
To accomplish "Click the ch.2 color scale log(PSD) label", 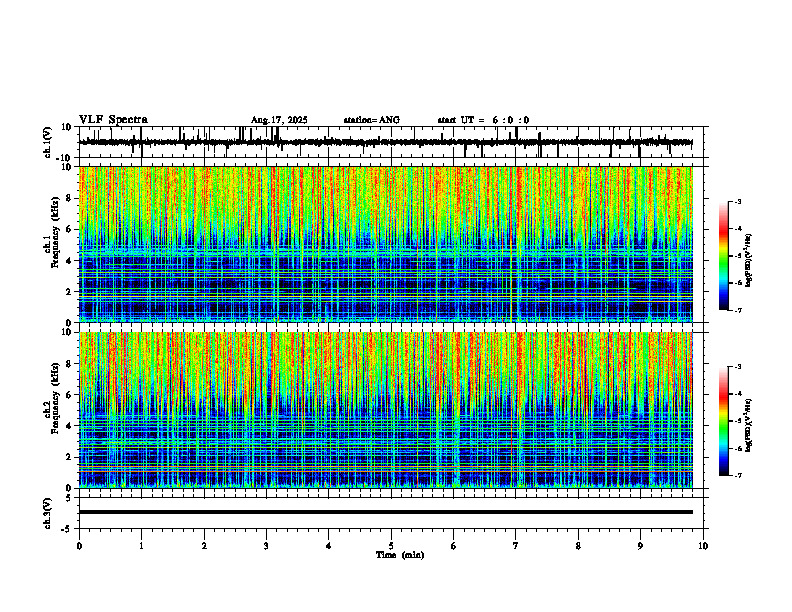I will 749,424.
